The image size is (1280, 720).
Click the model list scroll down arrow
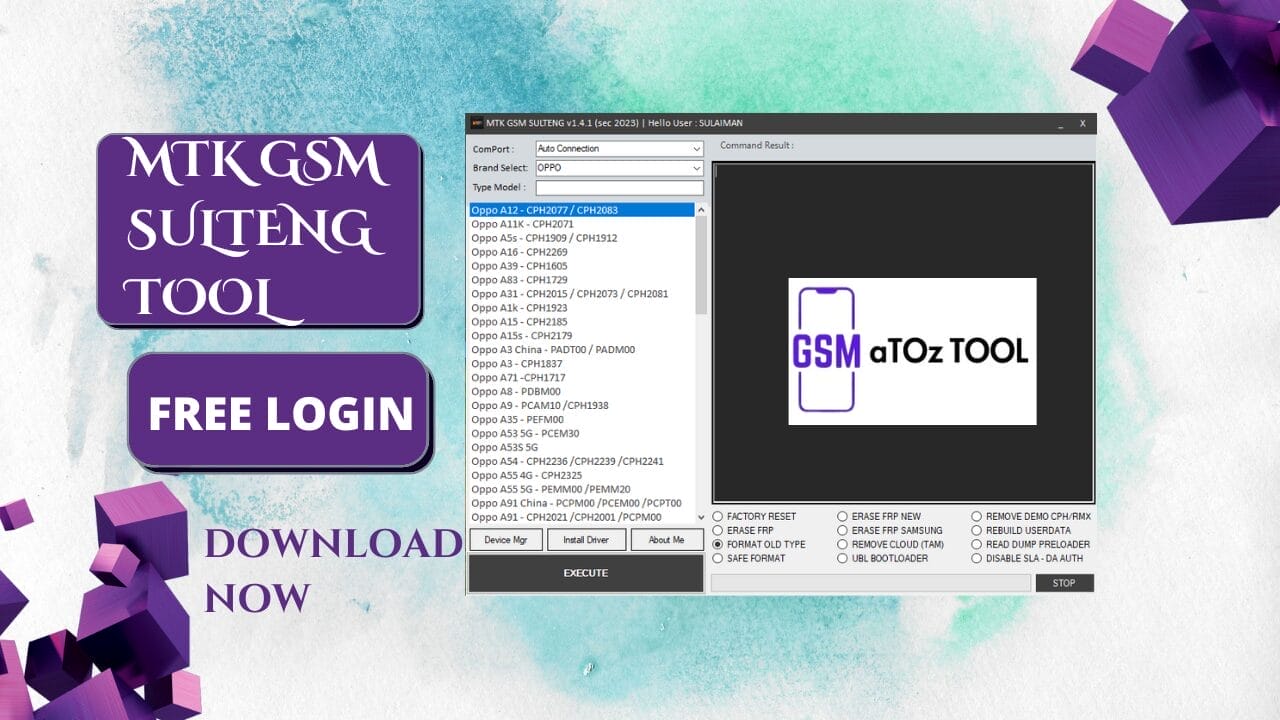click(700, 517)
